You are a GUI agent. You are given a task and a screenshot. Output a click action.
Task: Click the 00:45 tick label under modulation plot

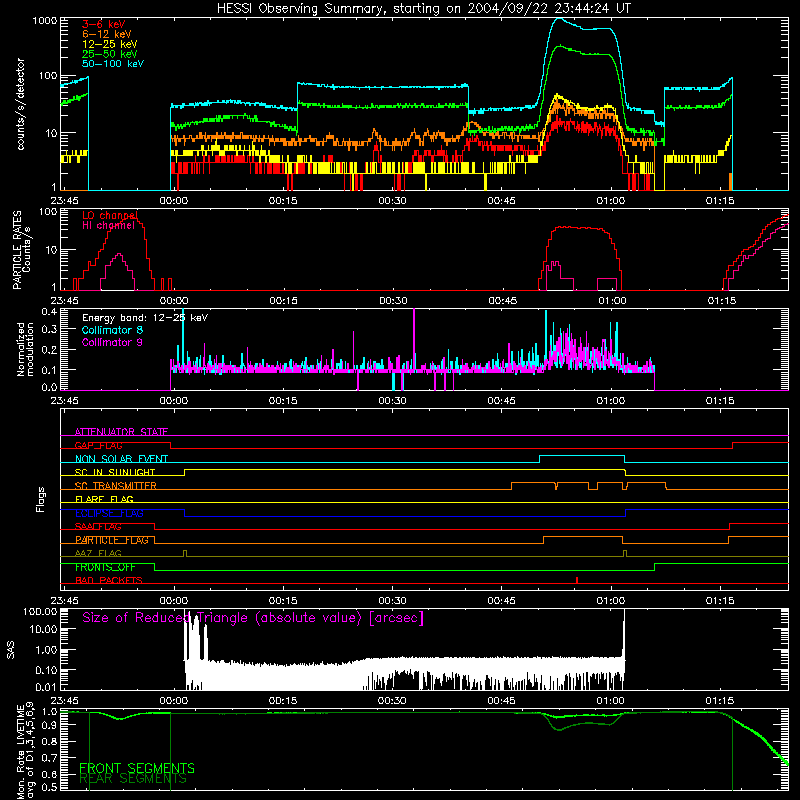502,401
